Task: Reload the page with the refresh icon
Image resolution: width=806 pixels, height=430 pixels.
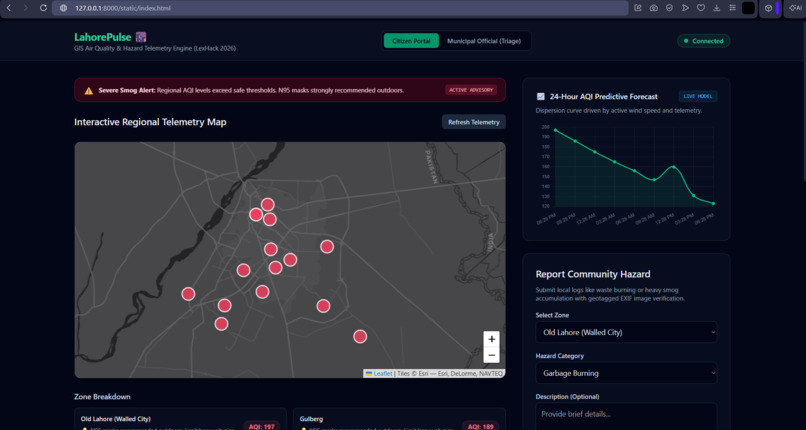Action: (x=44, y=8)
